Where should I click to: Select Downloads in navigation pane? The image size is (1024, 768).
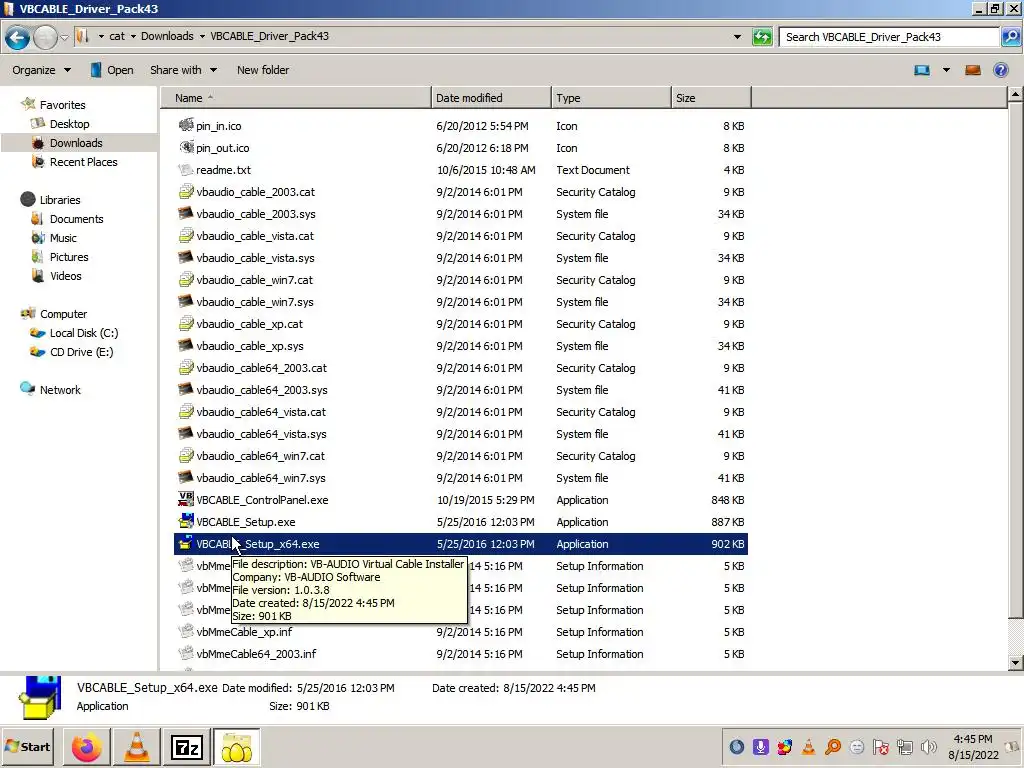[x=76, y=142]
